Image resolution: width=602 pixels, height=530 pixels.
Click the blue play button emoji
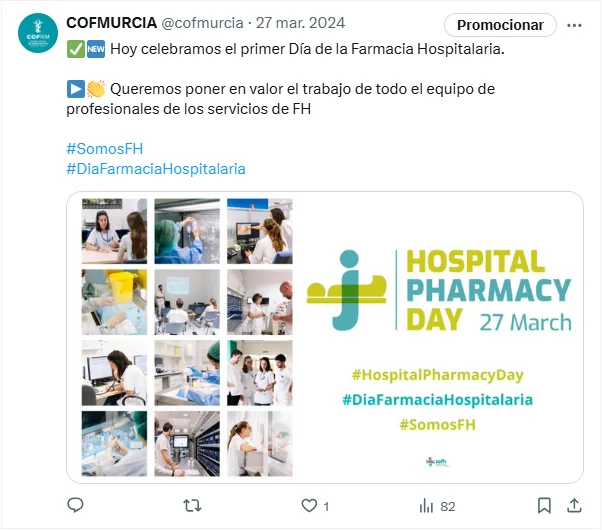pyautogui.click(x=76, y=89)
